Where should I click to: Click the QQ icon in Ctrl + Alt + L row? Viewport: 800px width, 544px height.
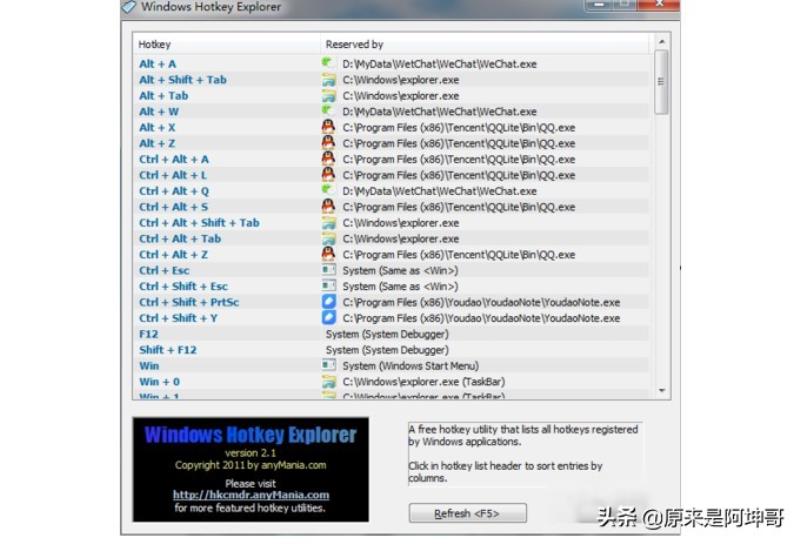[329, 174]
